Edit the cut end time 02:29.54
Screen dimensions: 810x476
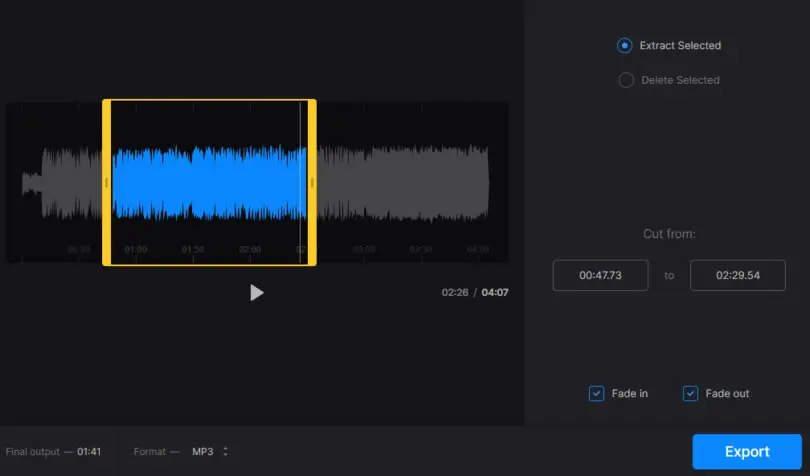tap(738, 275)
